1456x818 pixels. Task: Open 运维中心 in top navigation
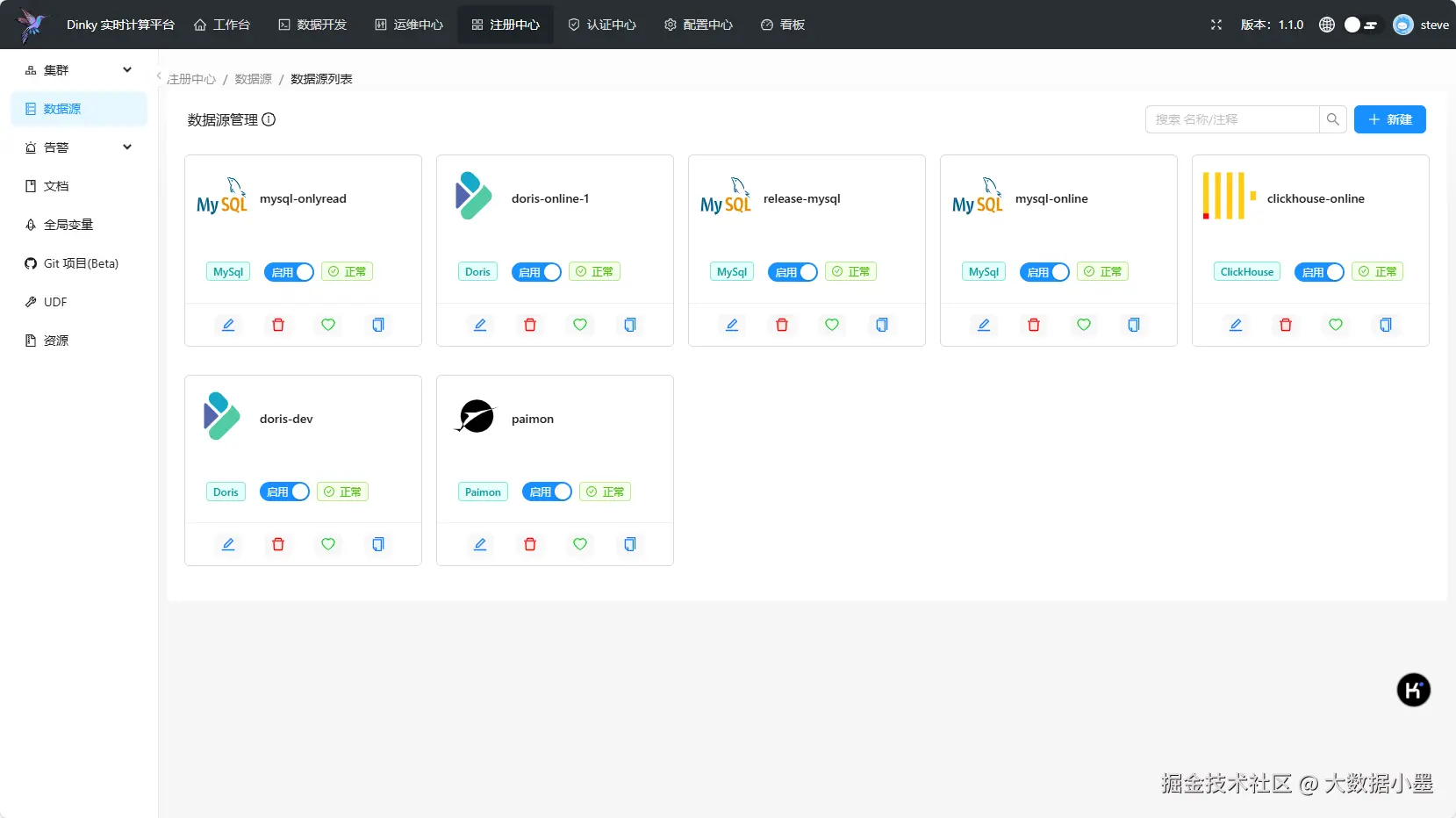(409, 25)
